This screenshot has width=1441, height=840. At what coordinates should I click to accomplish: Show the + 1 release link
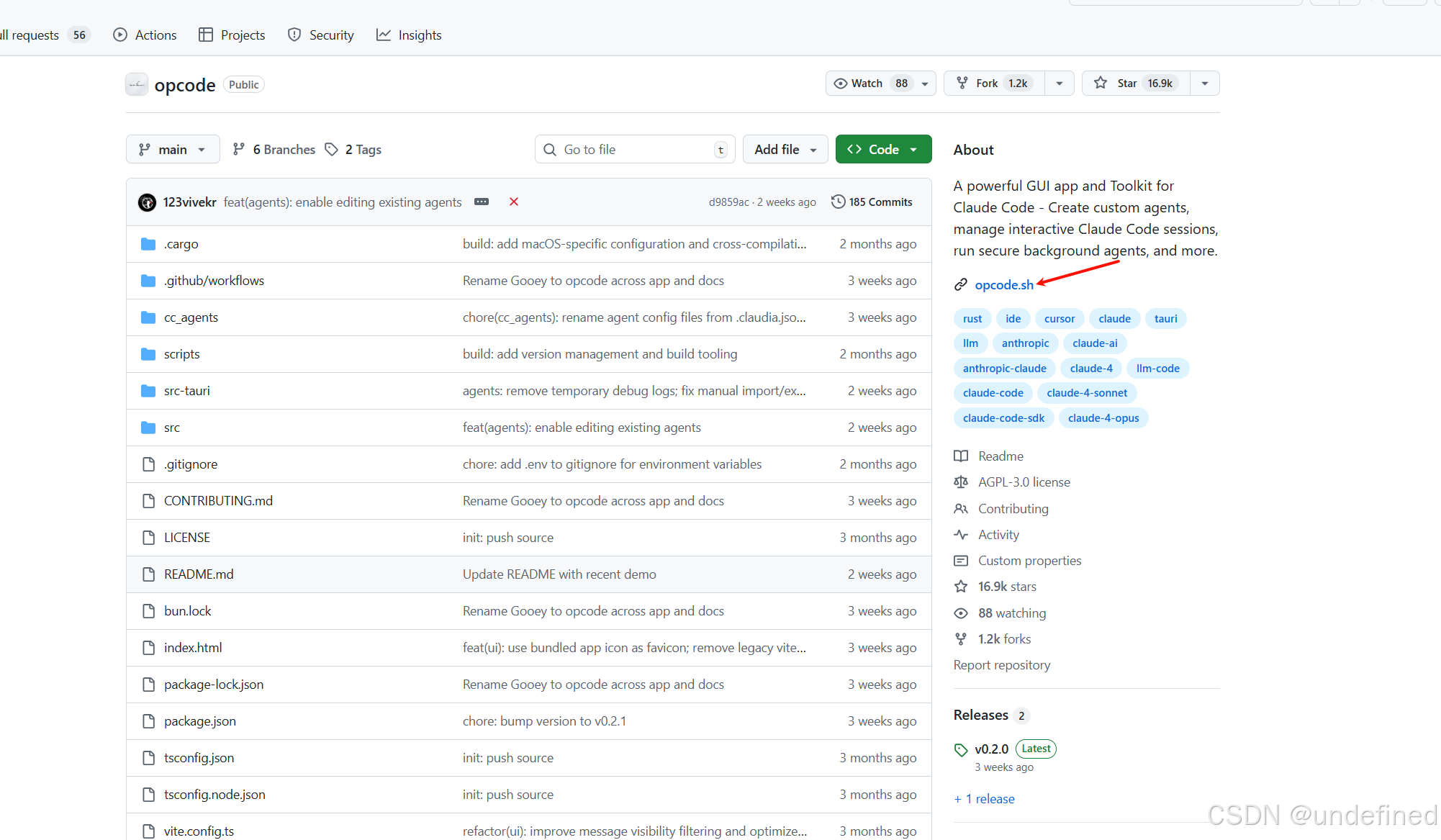point(984,799)
